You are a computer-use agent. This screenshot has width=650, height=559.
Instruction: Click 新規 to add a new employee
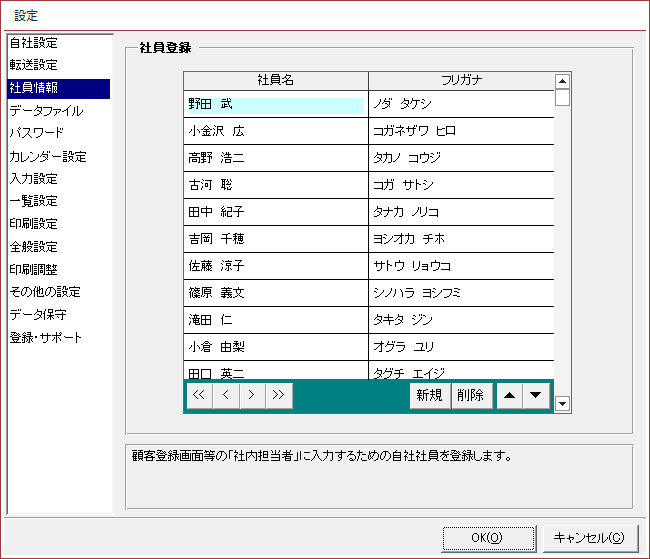pyautogui.click(x=429, y=395)
